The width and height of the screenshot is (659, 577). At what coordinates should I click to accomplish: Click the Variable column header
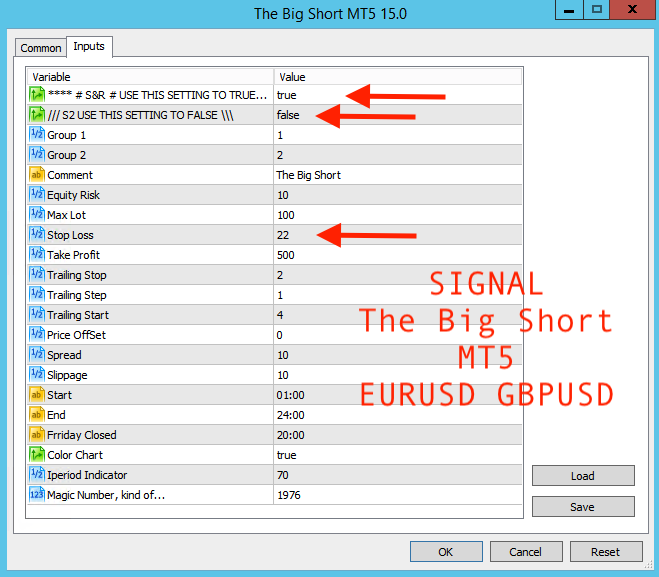[150, 77]
